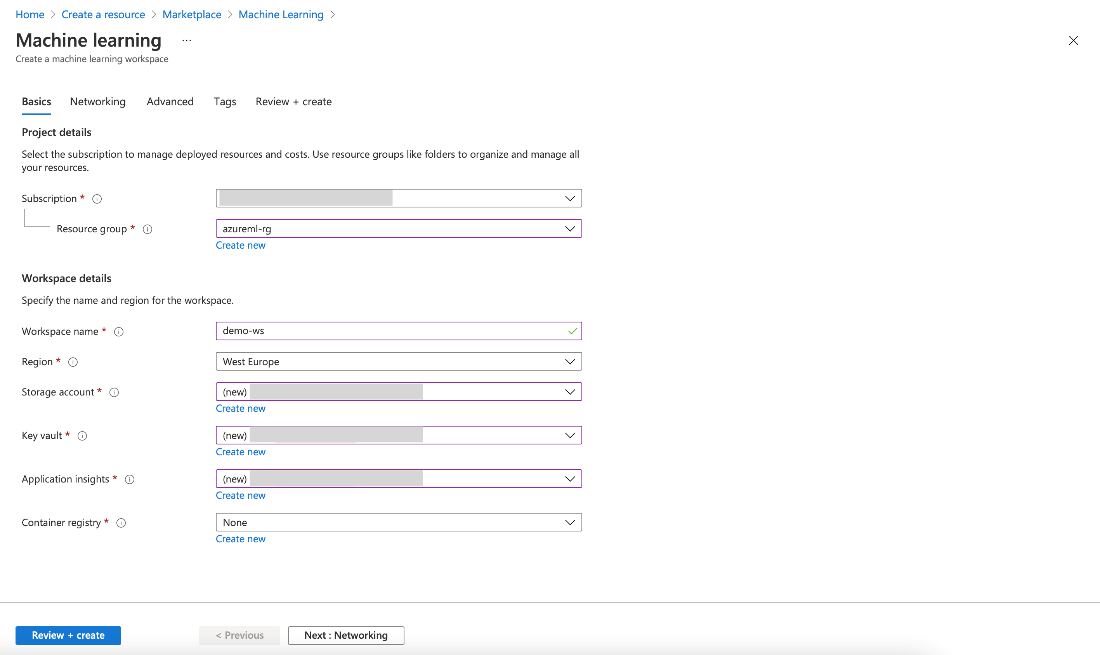This screenshot has width=1100, height=655.
Task: Click Create new under Resource group
Action: 241,245
